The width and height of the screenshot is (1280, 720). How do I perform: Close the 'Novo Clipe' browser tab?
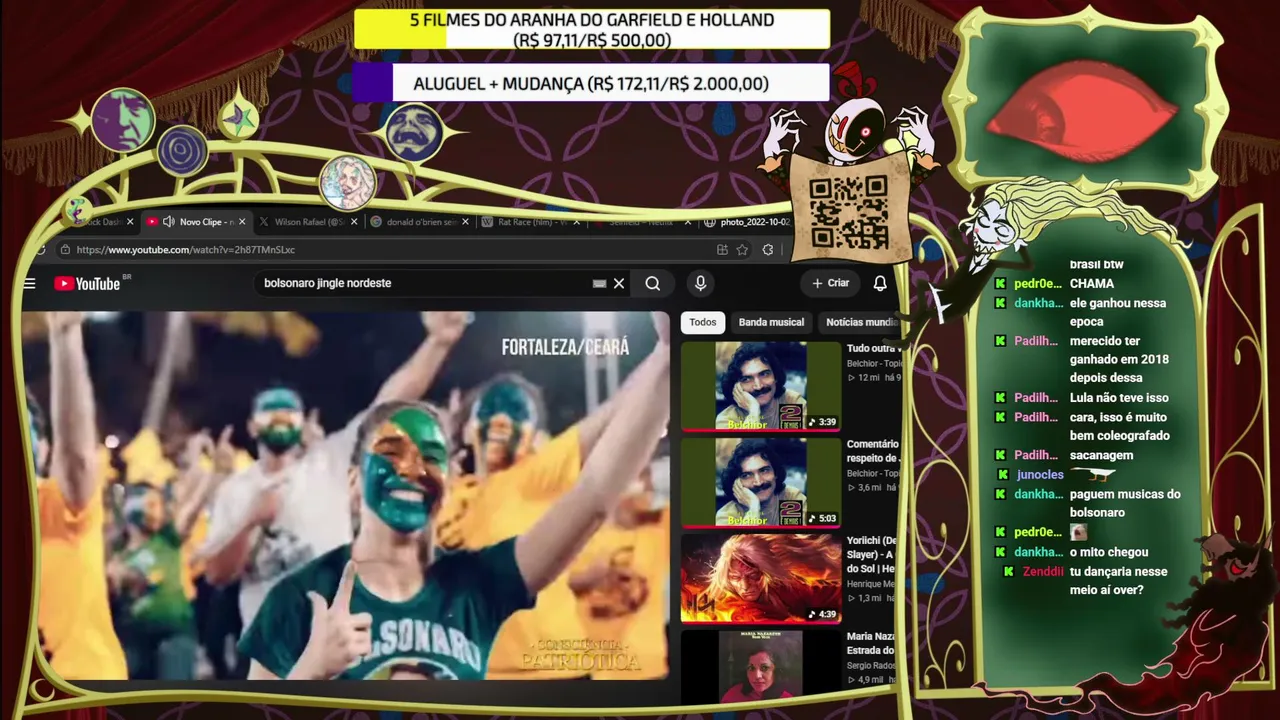(x=241, y=222)
